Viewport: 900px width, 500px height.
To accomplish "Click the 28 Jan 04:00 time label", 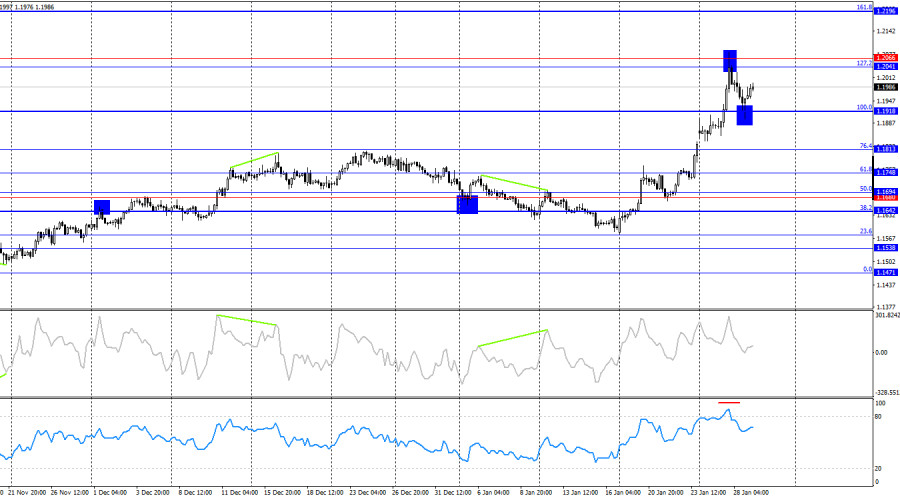I will (751, 493).
